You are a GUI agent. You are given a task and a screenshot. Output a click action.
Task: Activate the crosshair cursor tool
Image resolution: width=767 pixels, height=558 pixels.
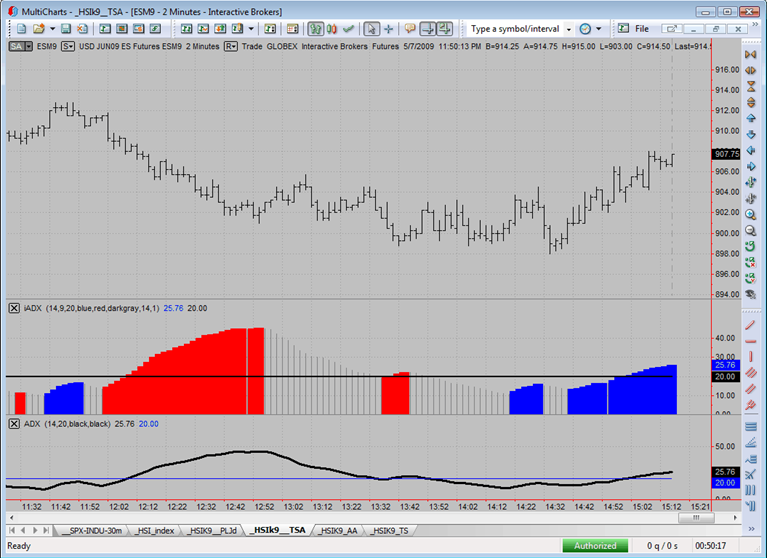[388, 29]
